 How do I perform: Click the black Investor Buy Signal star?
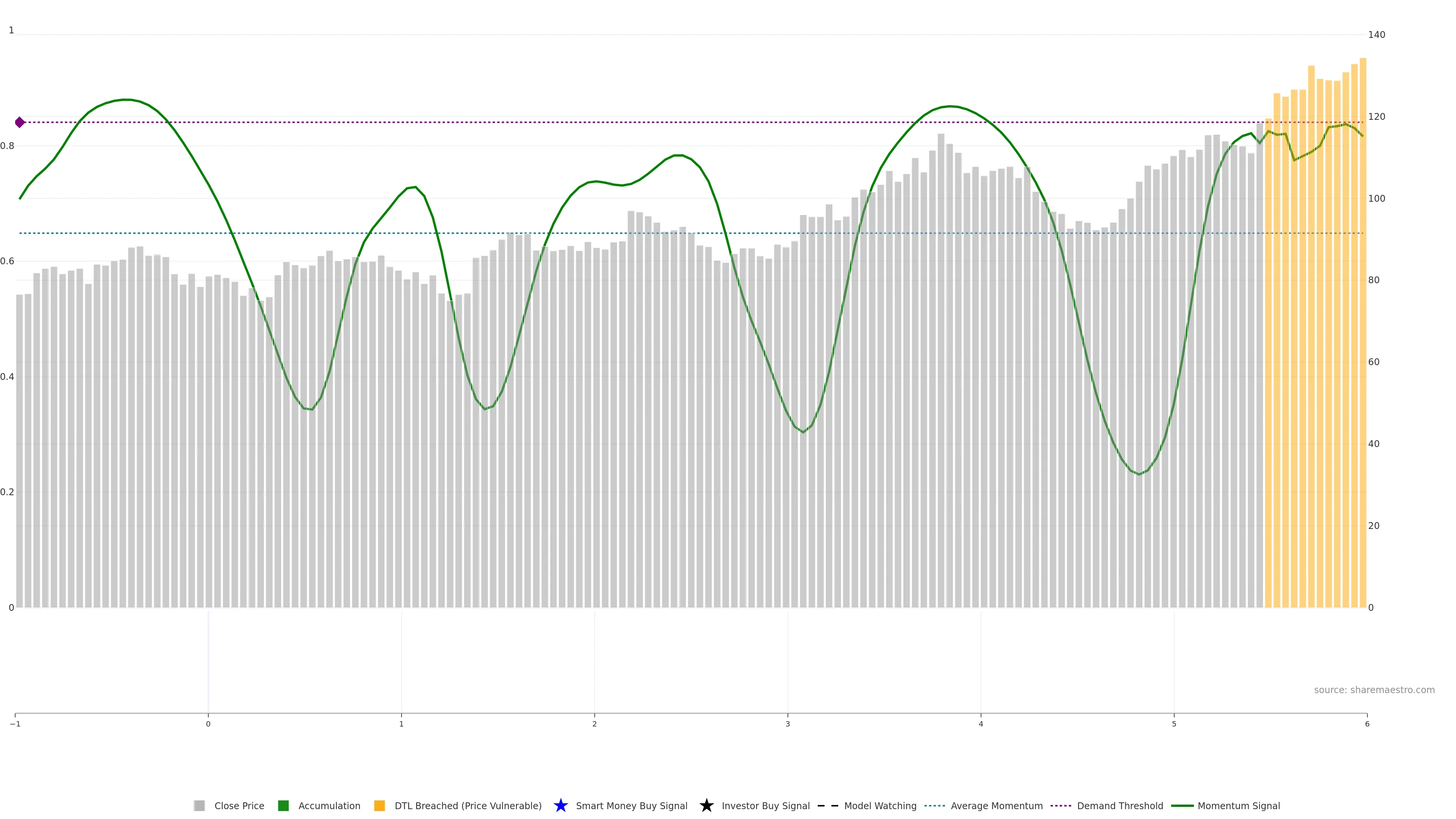(x=706, y=805)
